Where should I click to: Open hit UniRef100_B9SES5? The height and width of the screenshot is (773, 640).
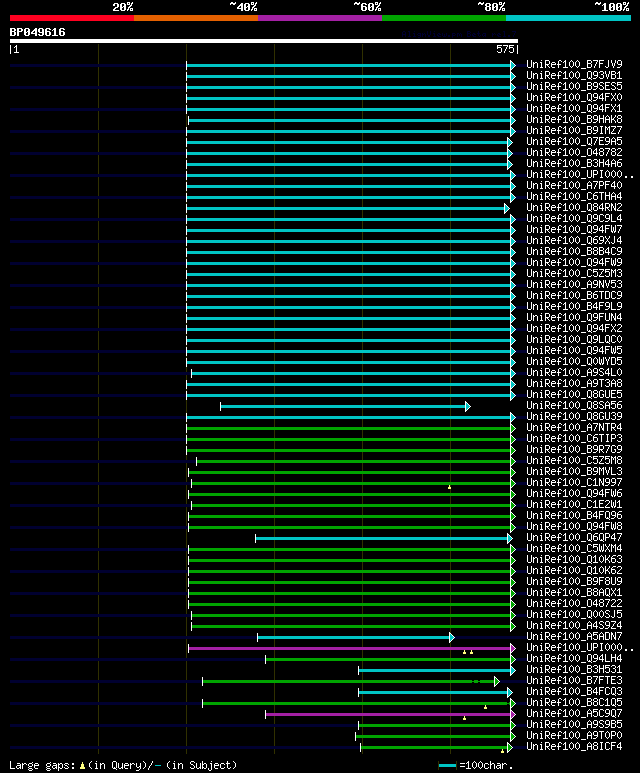[574, 86]
